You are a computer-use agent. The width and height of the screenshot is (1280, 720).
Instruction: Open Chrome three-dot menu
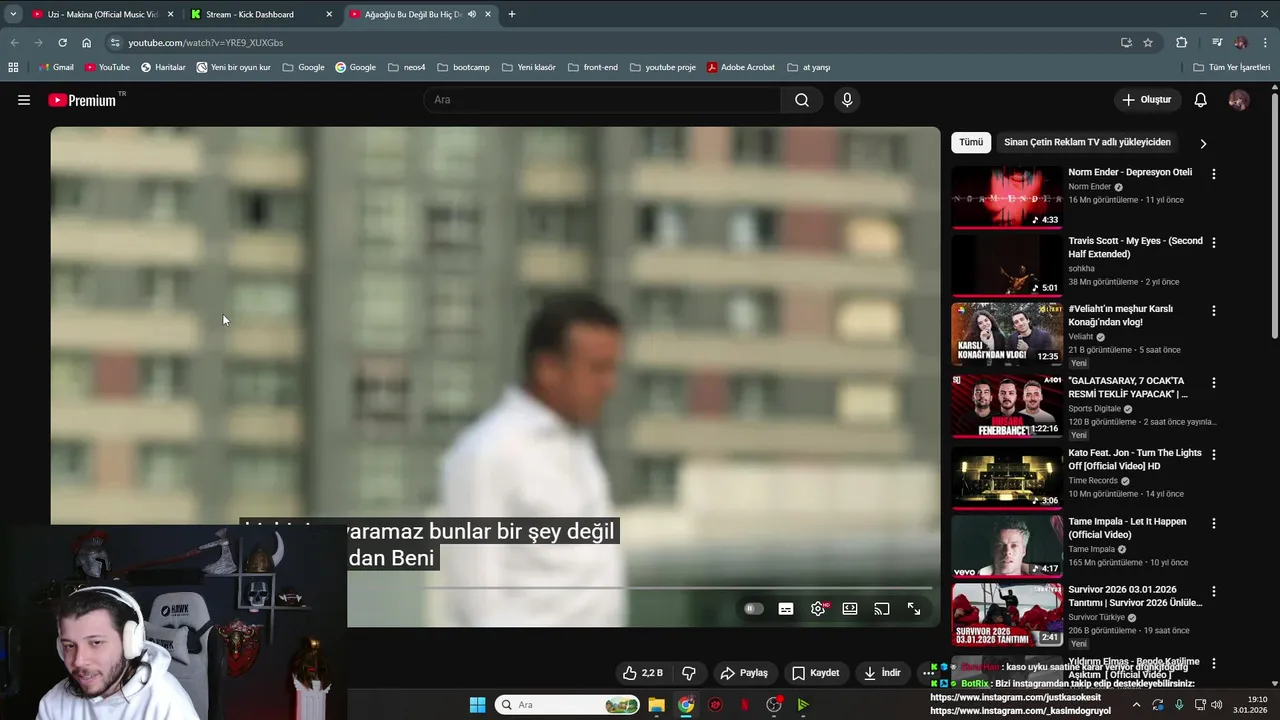click(x=1266, y=43)
